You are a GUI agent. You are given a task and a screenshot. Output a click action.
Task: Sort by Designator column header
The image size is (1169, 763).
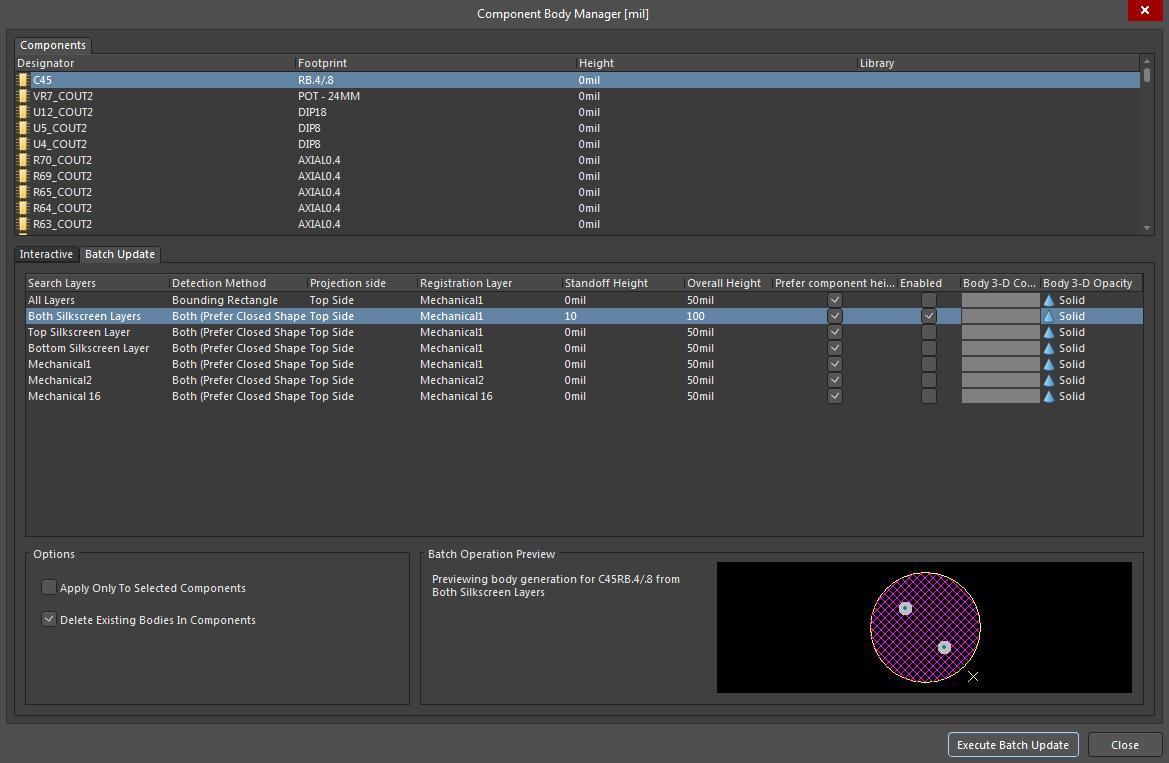click(155, 63)
